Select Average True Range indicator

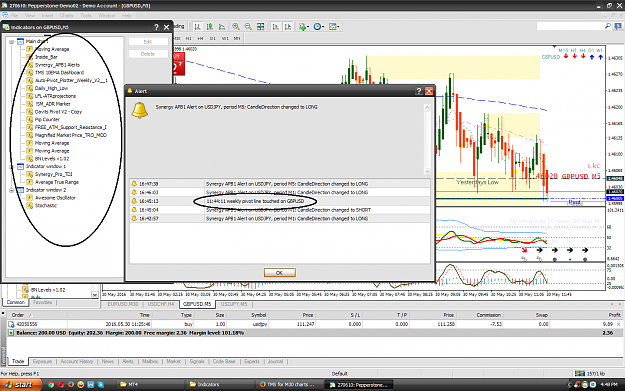(57, 182)
